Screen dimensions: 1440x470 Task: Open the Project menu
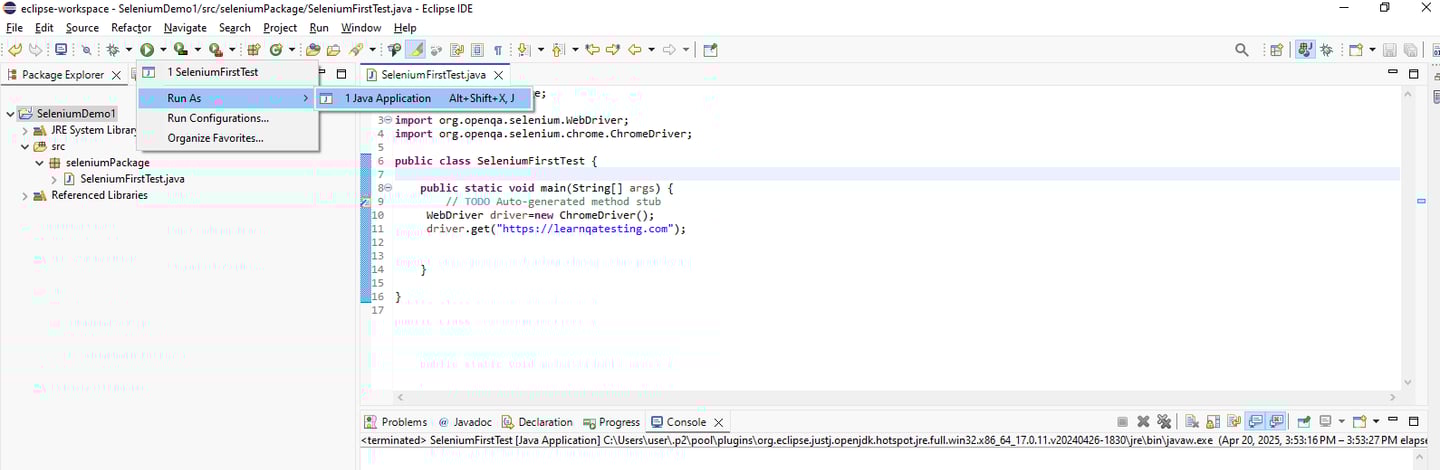pyautogui.click(x=280, y=28)
